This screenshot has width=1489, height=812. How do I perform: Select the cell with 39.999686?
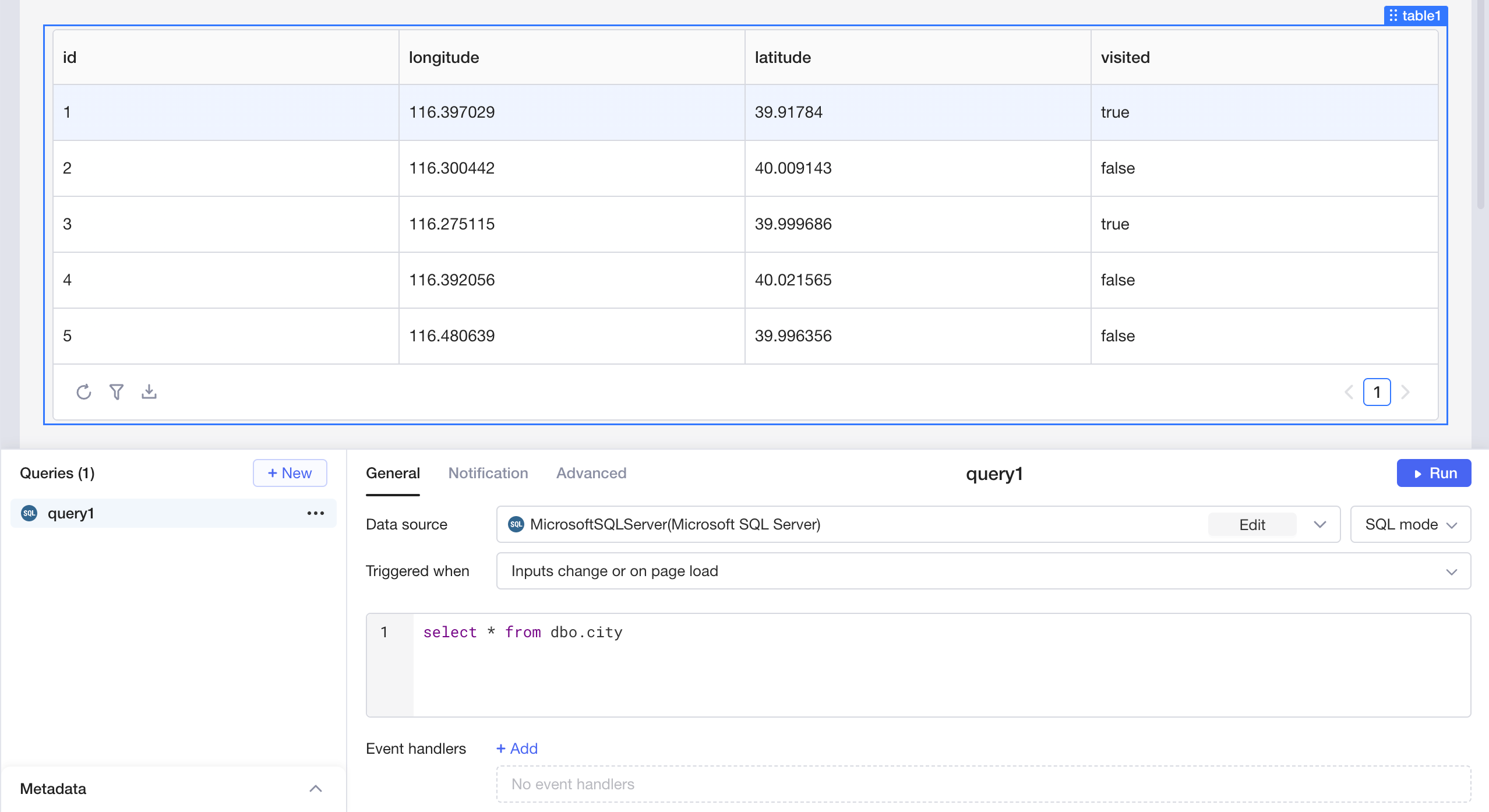(918, 224)
